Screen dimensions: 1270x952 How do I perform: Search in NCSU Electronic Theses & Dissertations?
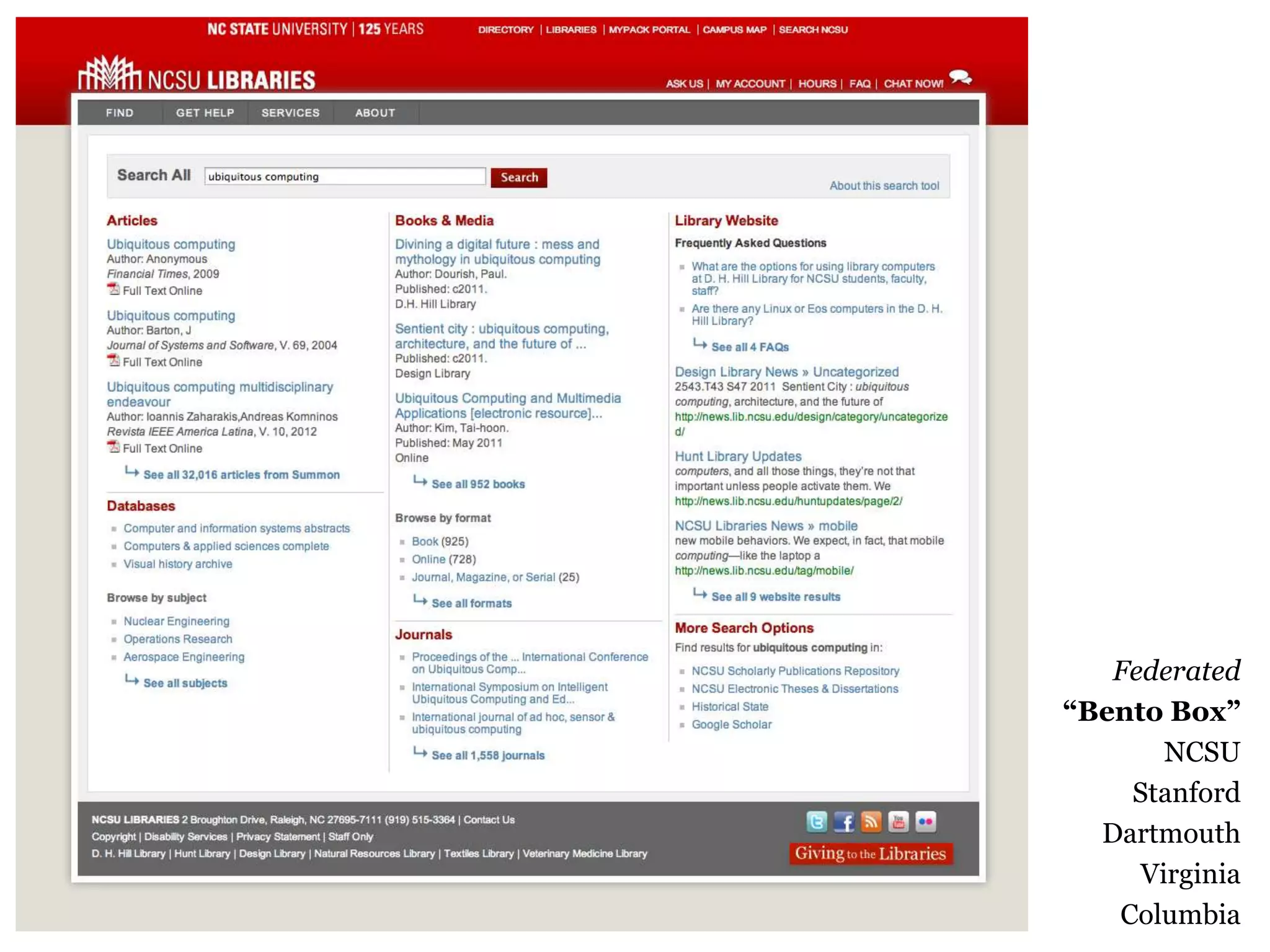click(795, 689)
